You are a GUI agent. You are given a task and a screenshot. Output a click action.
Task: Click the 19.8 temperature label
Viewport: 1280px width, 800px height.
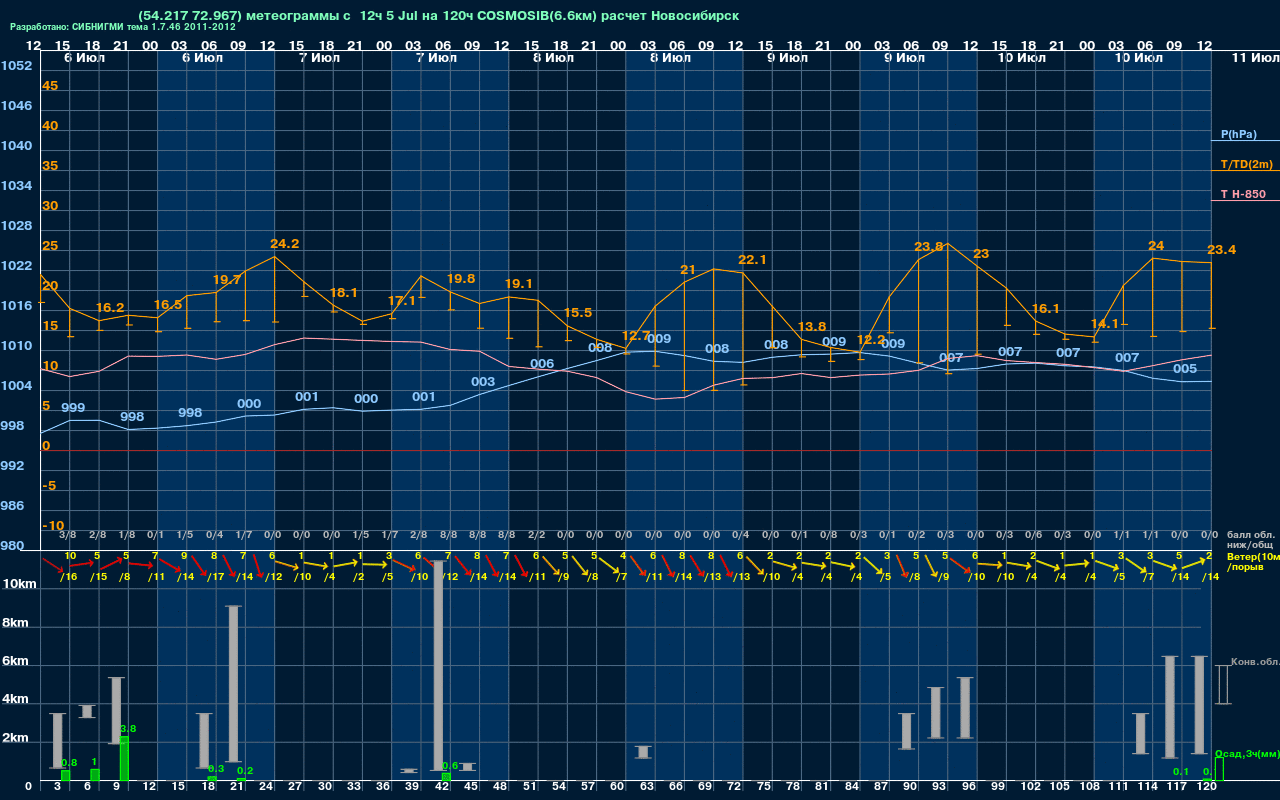point(461,279)
